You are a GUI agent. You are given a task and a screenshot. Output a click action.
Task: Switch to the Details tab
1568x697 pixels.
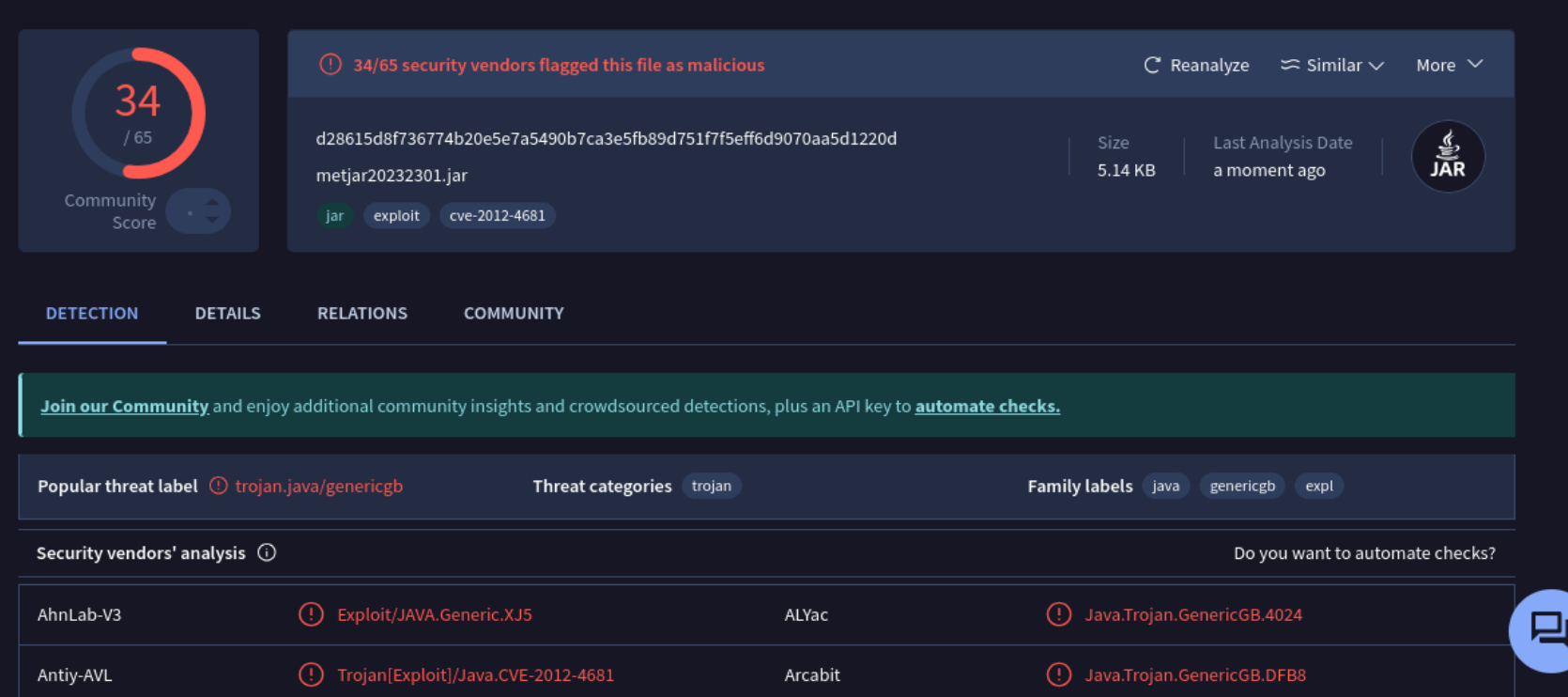point(227,313)
